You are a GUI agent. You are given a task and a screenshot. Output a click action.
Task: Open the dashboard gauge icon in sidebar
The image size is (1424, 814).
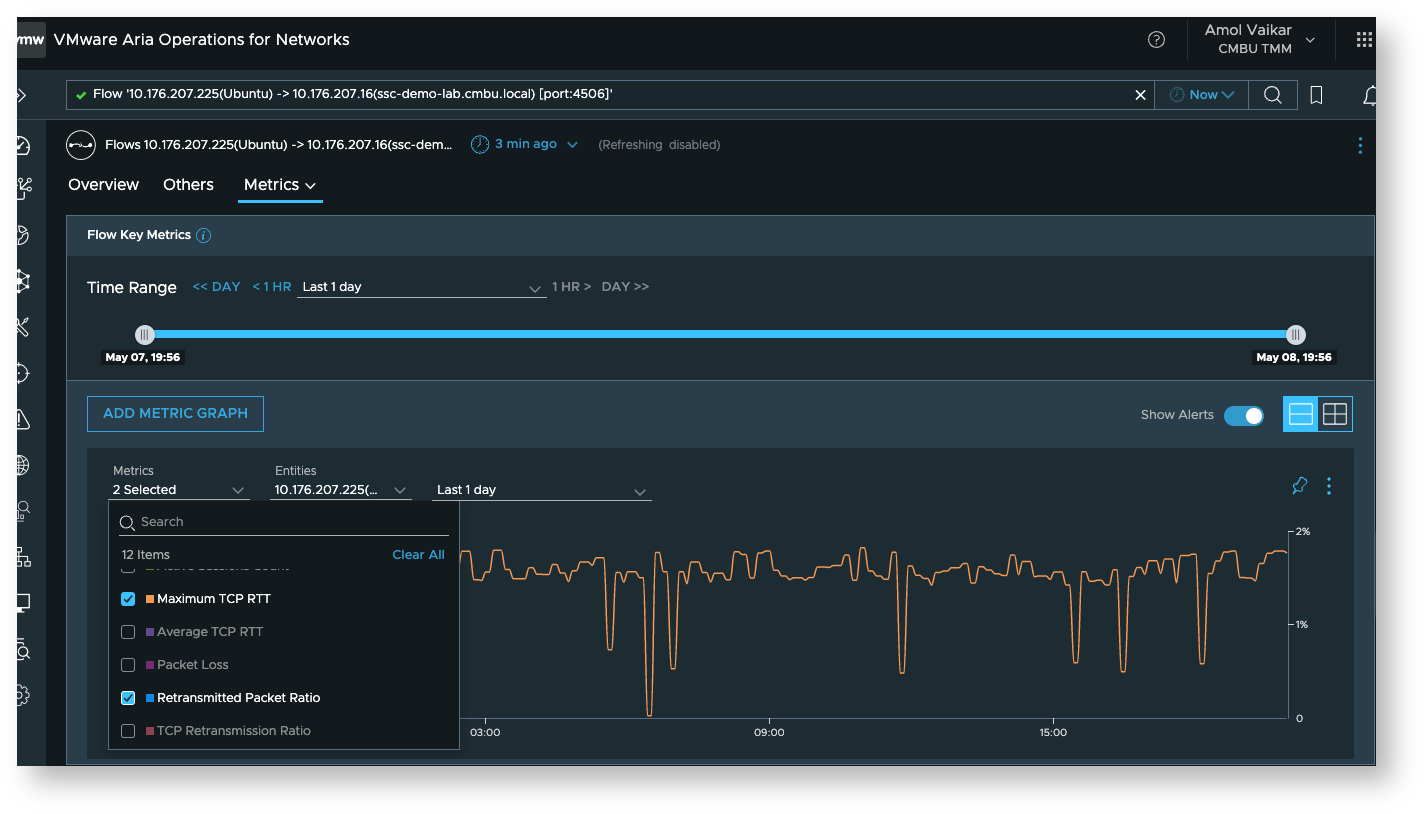point(23,147)
